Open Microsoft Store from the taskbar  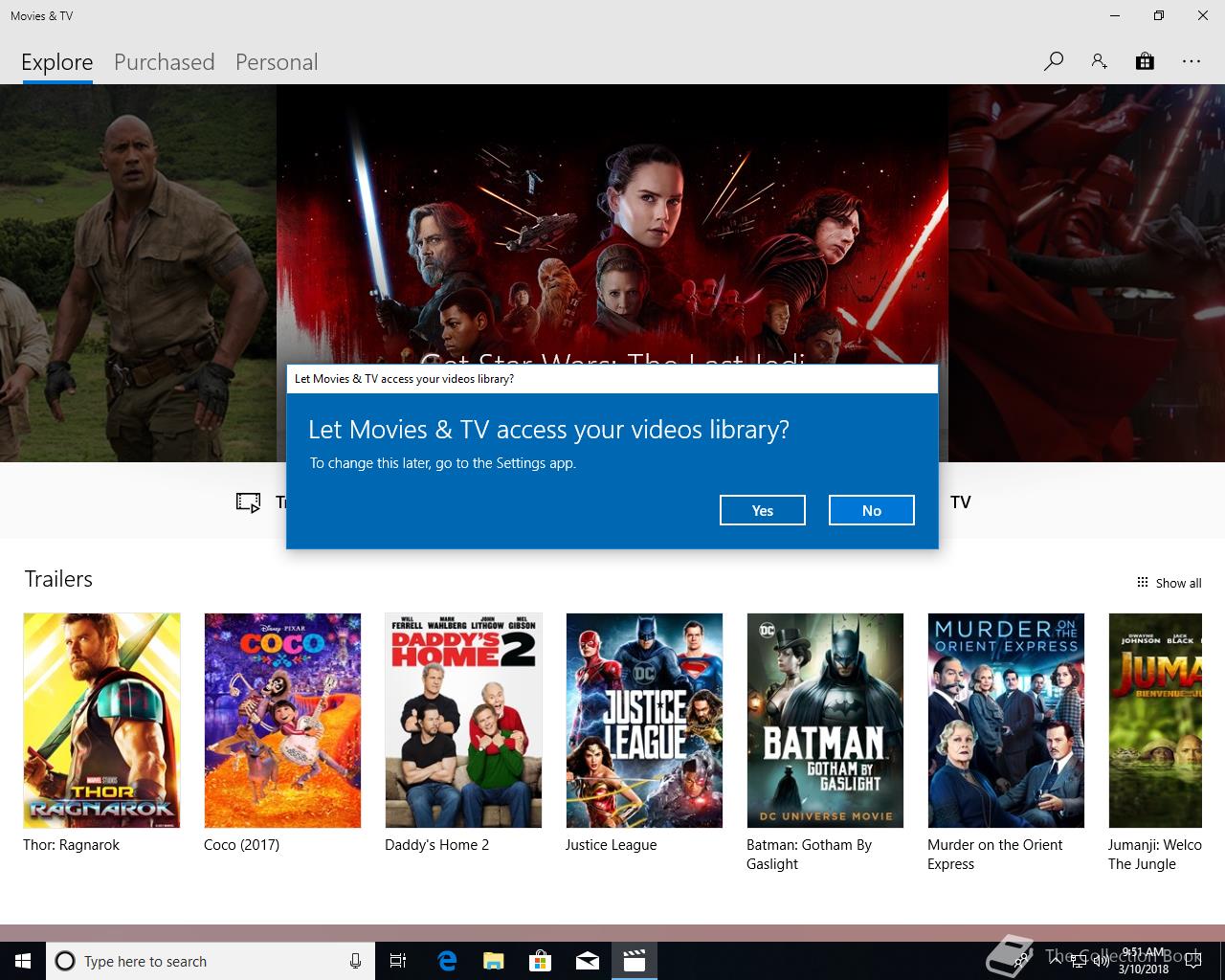541,961
